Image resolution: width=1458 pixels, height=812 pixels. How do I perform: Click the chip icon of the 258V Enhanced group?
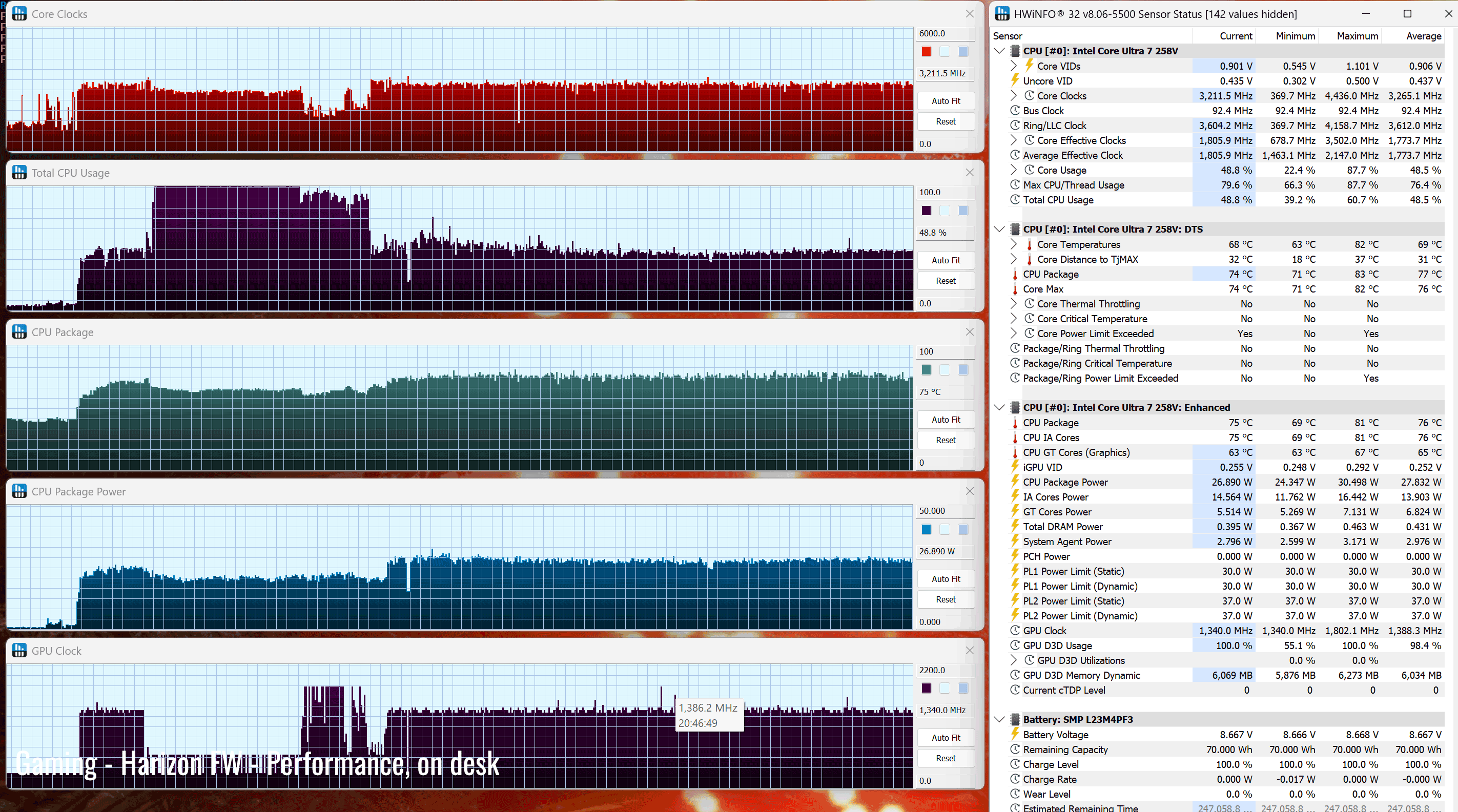(1015, 407)
